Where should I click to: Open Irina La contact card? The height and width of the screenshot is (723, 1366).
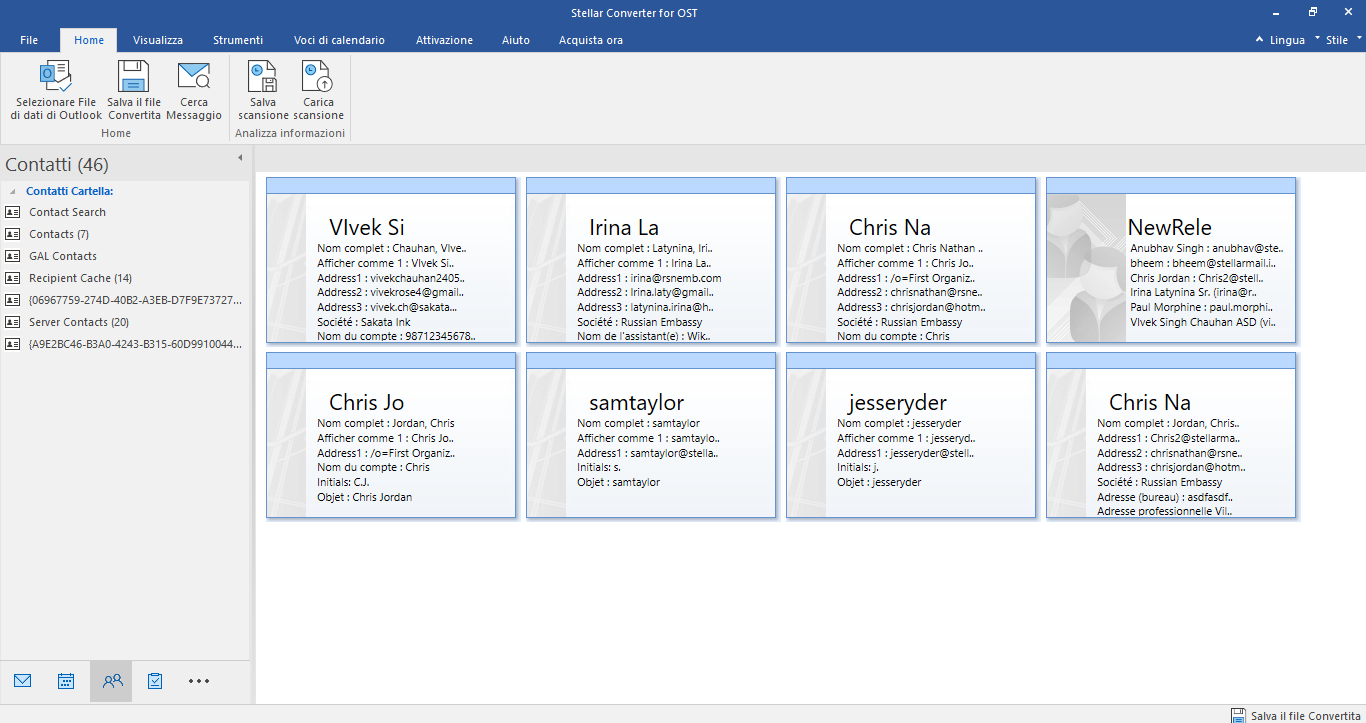[x=651, y=260]
